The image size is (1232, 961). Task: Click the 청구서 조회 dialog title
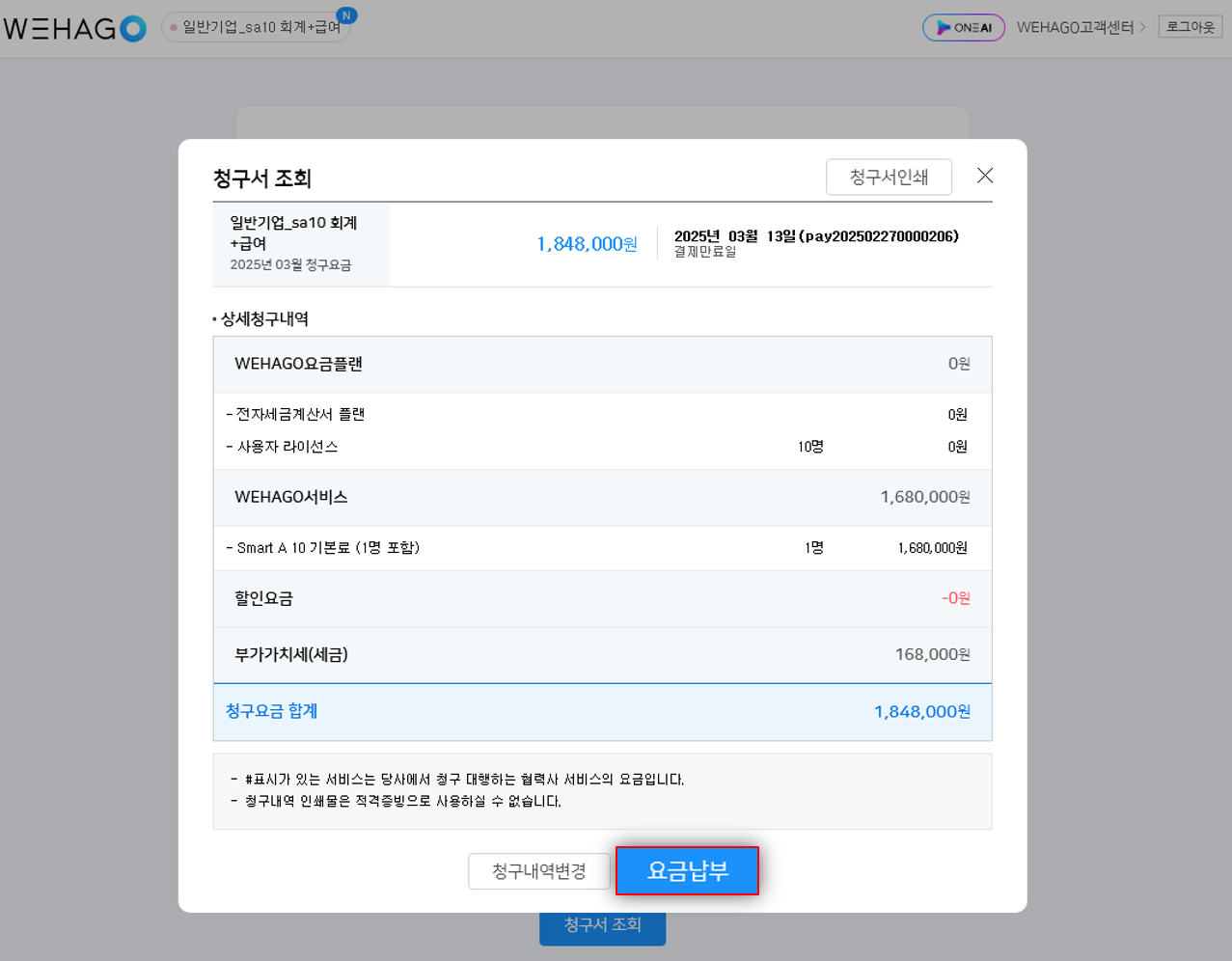pos(262,178)
